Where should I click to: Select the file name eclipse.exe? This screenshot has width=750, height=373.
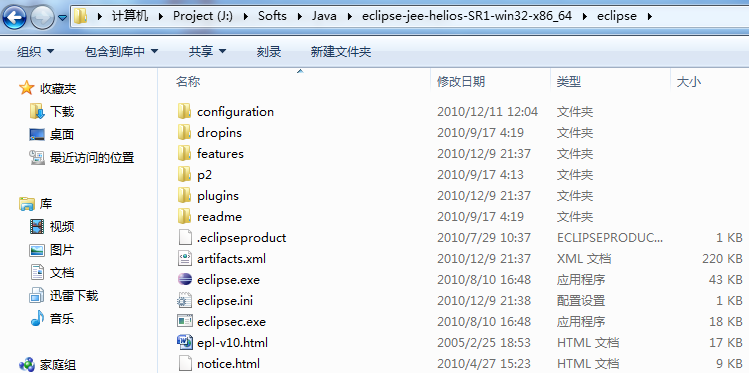click(228, 280)
